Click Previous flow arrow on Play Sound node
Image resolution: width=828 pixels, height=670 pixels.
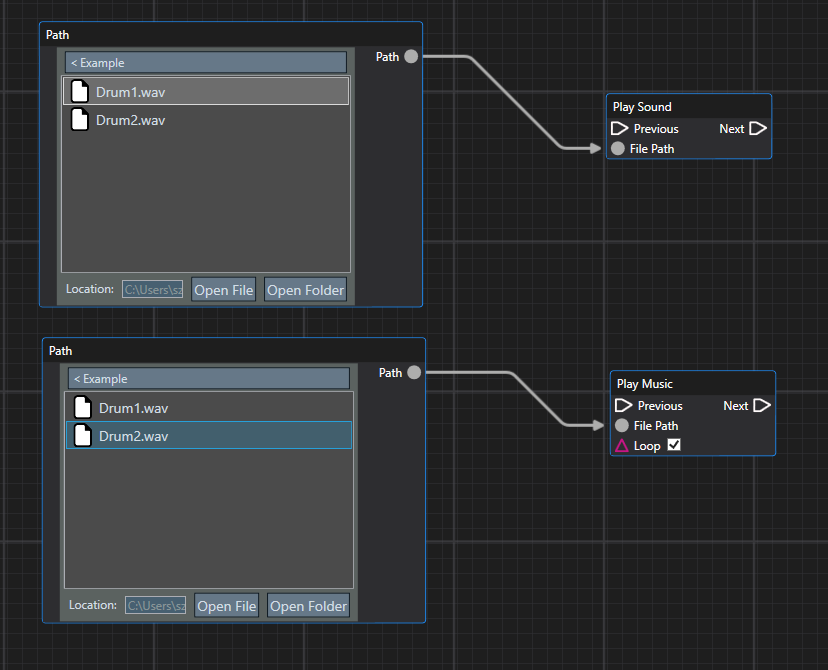[x=619, y=129]
